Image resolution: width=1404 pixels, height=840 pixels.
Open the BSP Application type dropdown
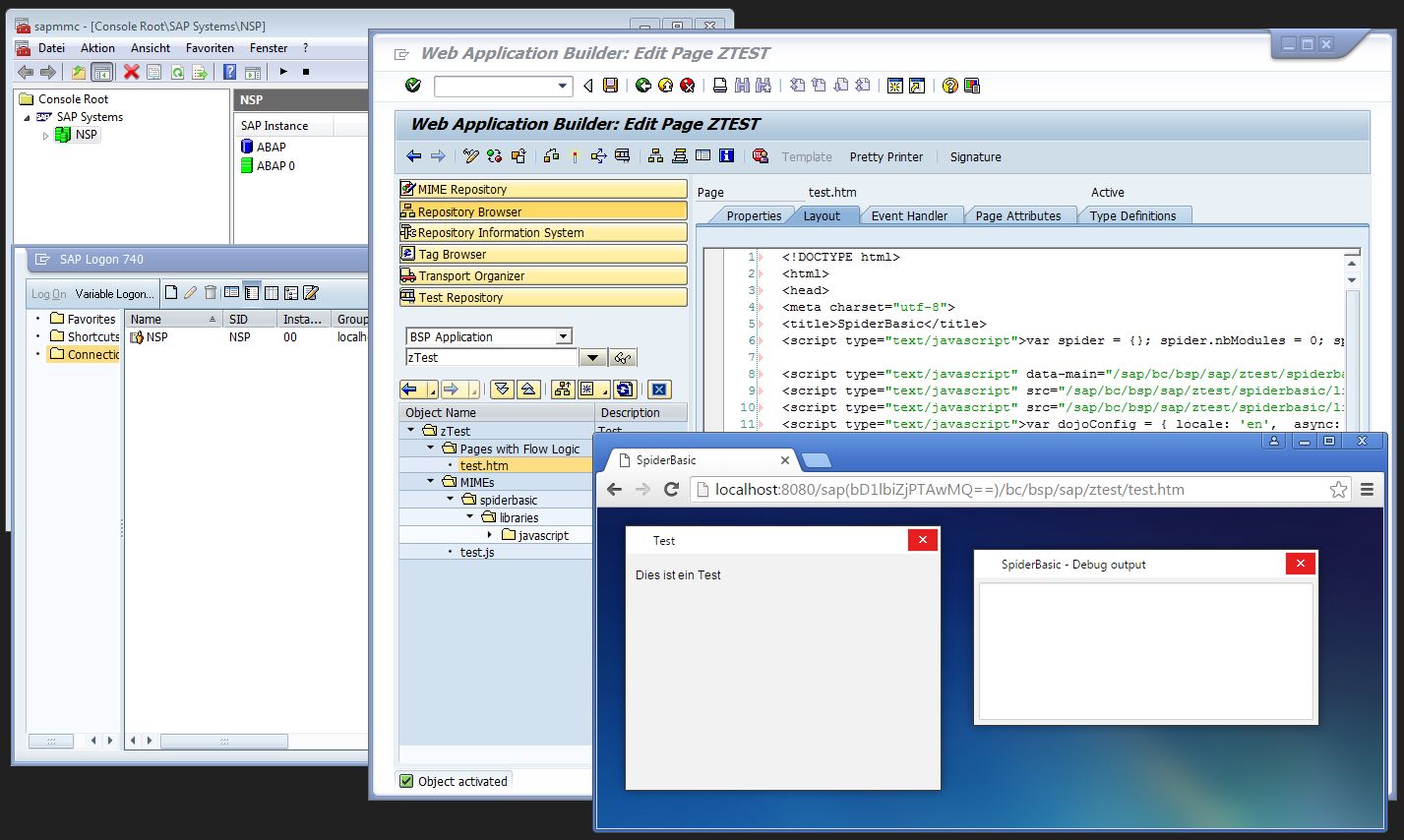point(564,336)
